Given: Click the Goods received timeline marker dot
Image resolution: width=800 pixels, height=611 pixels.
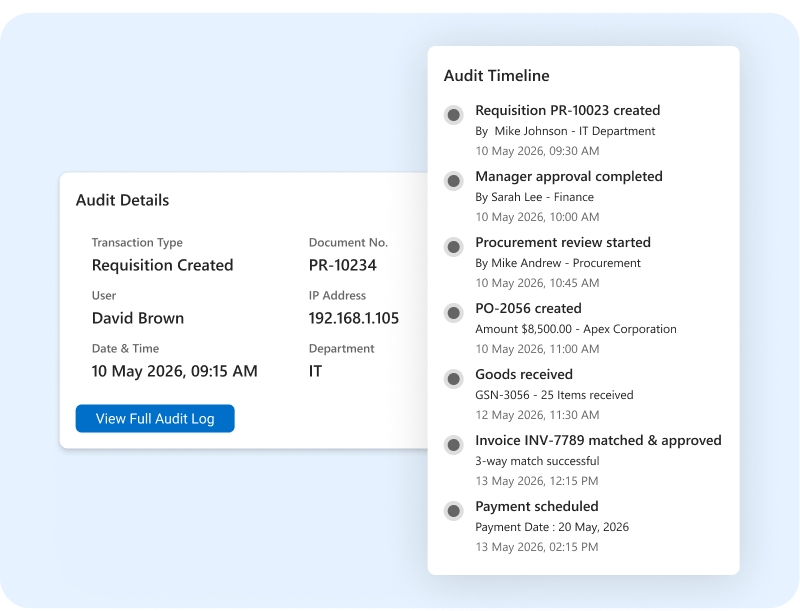Looking at the screenshot, I should pos(454,379).
